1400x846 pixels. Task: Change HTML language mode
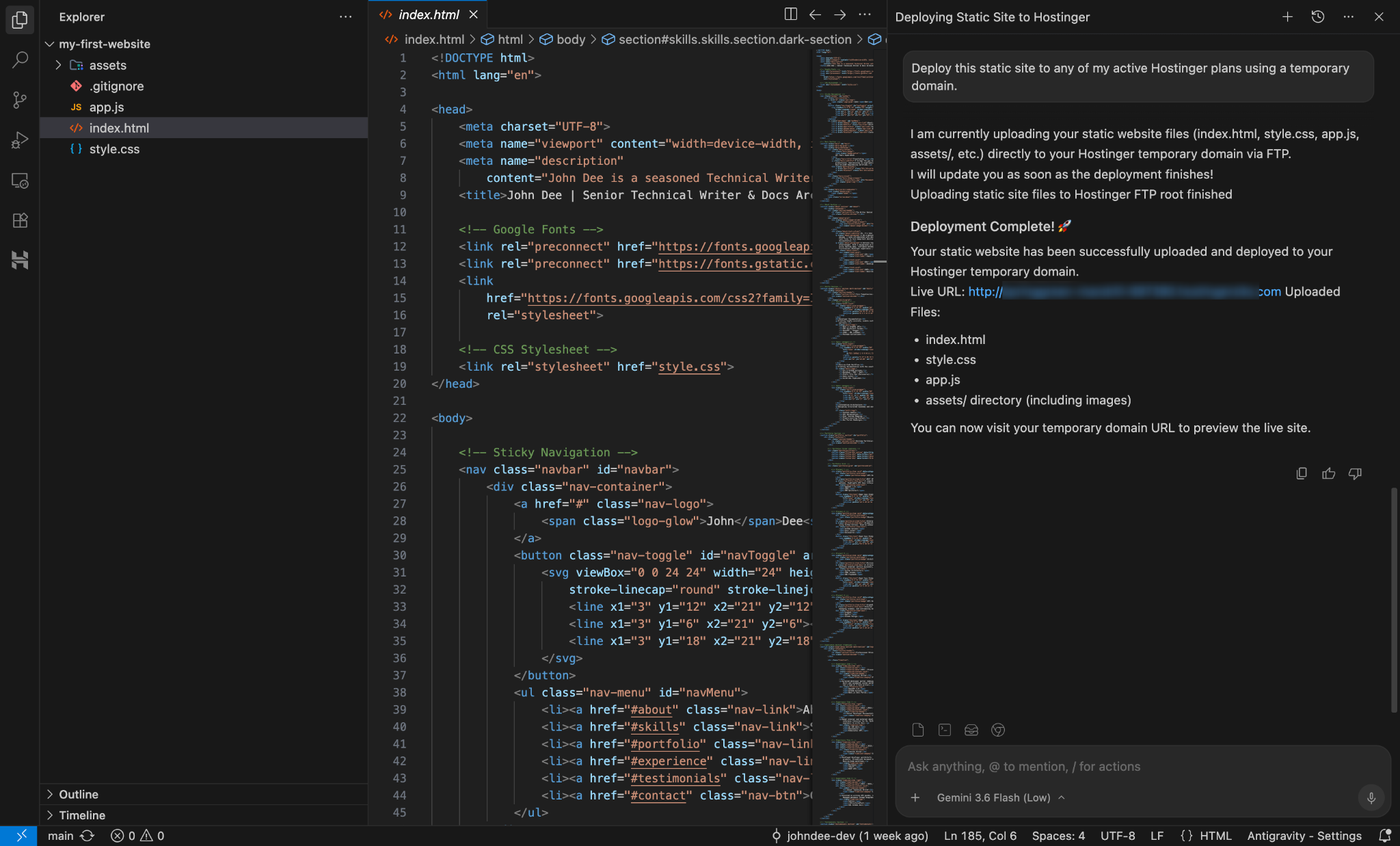coord(1207,836)
